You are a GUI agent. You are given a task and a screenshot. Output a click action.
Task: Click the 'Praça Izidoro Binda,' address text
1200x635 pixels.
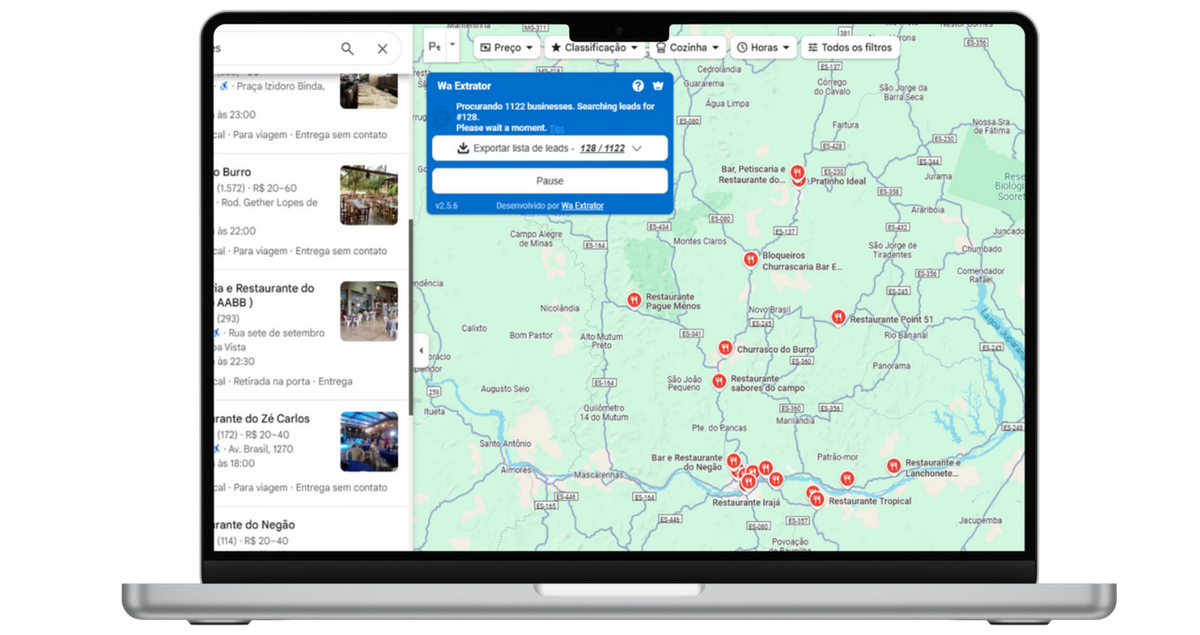pos(280,86)
